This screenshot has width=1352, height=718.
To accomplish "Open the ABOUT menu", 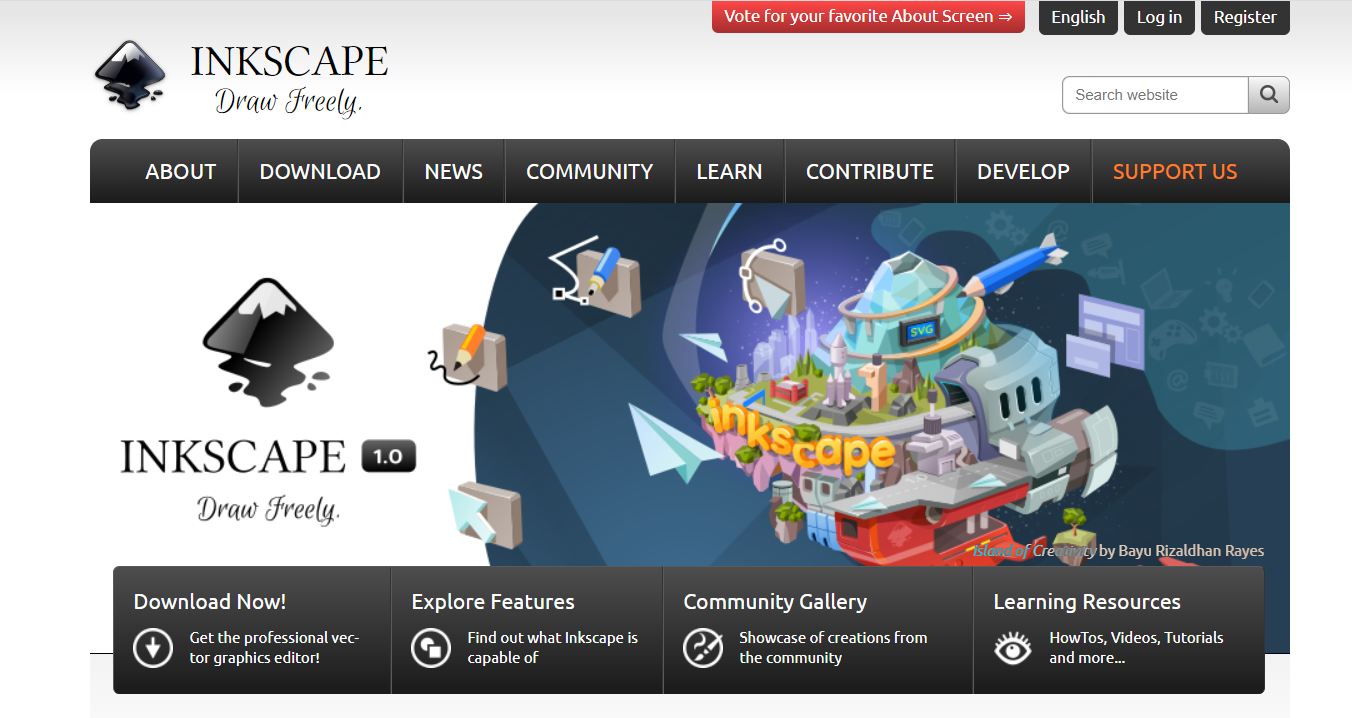I will point(180,172).
